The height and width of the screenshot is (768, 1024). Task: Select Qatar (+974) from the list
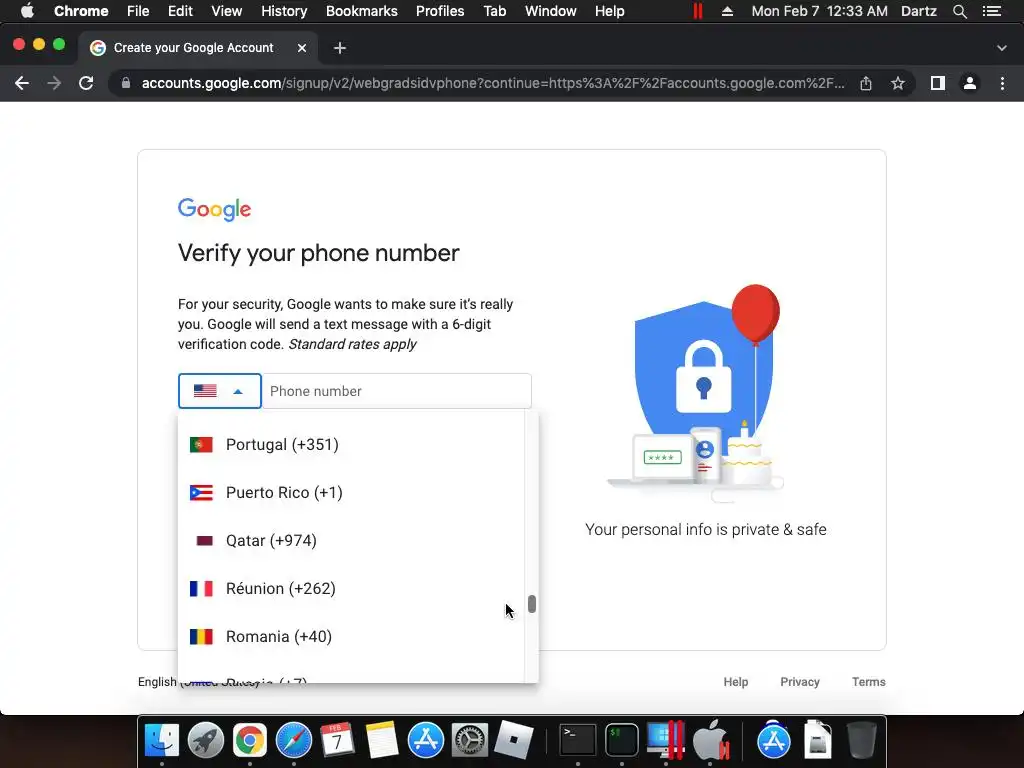(x=351, y=541)
